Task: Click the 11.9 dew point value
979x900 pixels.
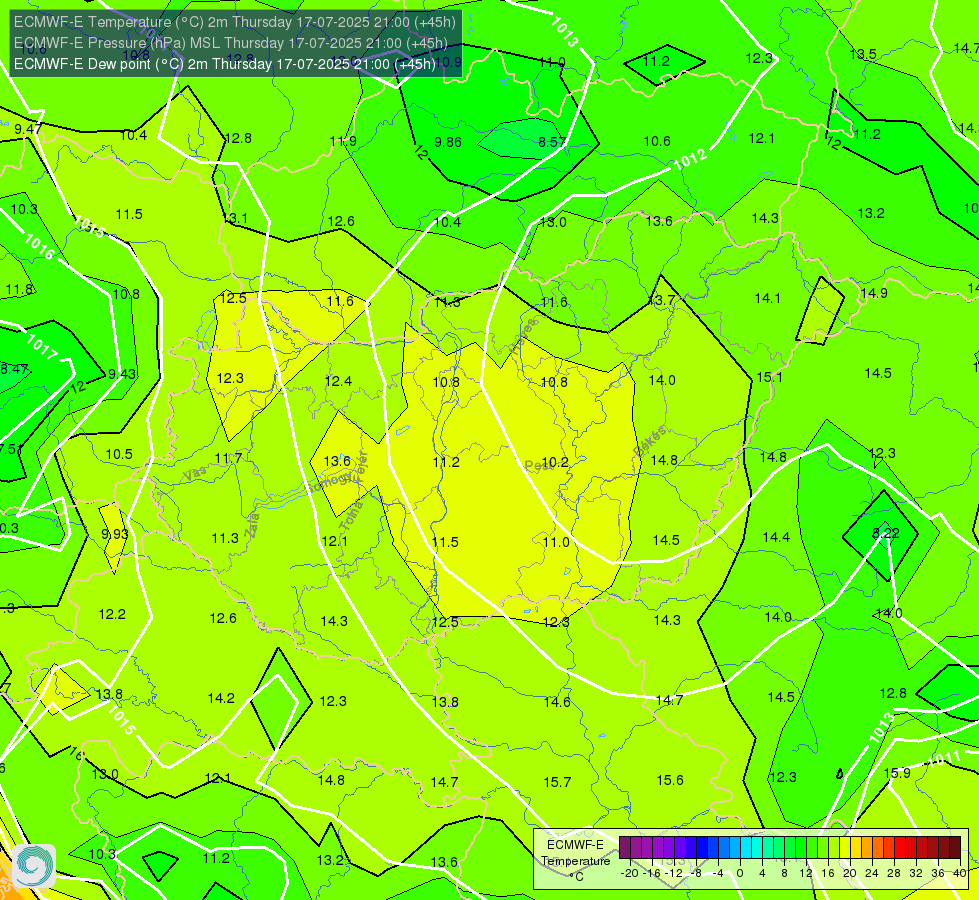Action: (343, 141)
